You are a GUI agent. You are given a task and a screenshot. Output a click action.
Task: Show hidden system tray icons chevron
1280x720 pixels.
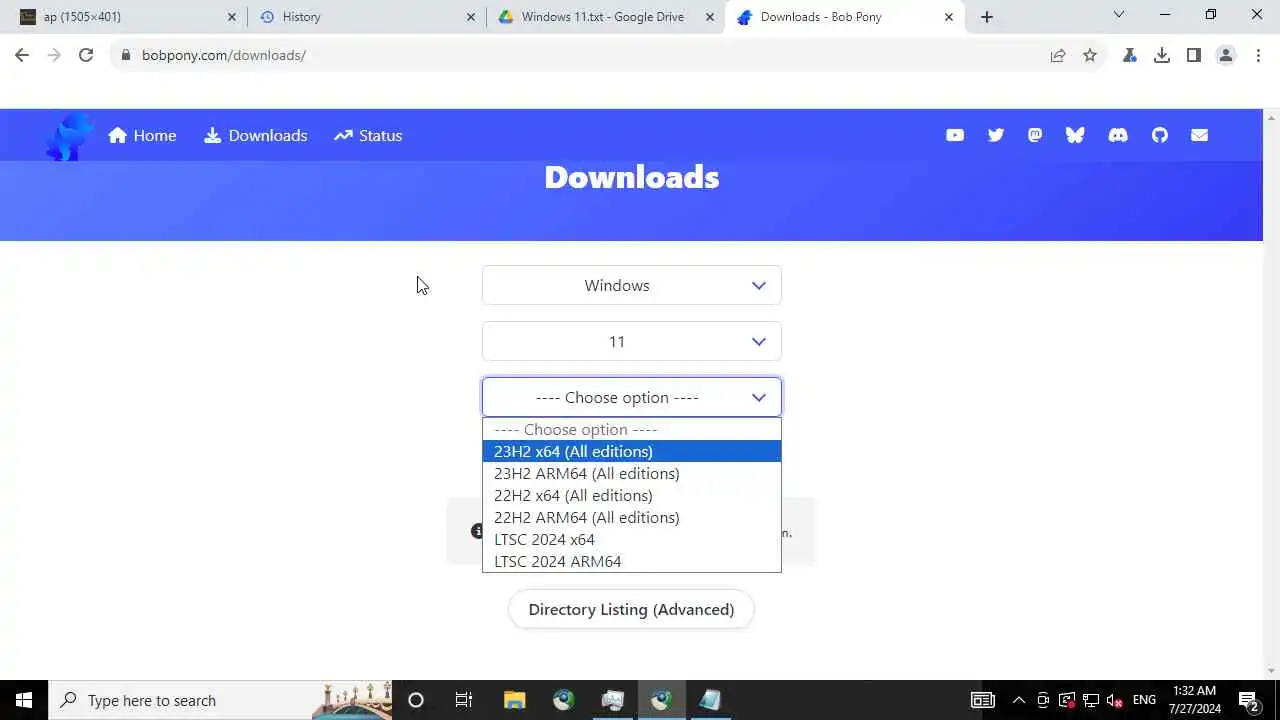click(1018, 700)
